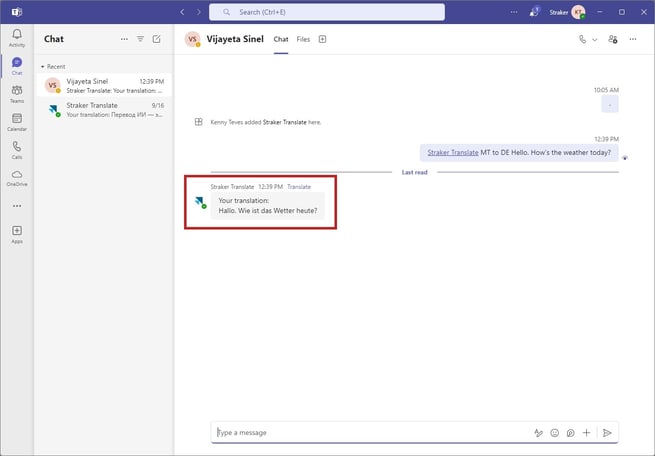Click the Straker Translate bot avatar
The image size is (655, 456).
[200, 202]
